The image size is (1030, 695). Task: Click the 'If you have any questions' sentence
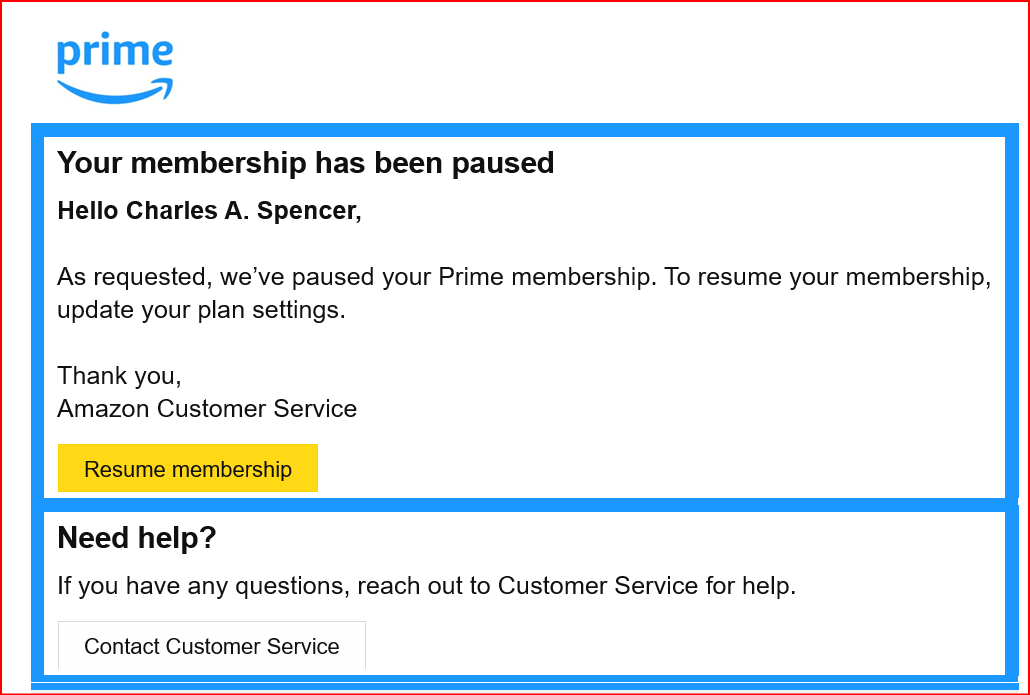(426, 585)
